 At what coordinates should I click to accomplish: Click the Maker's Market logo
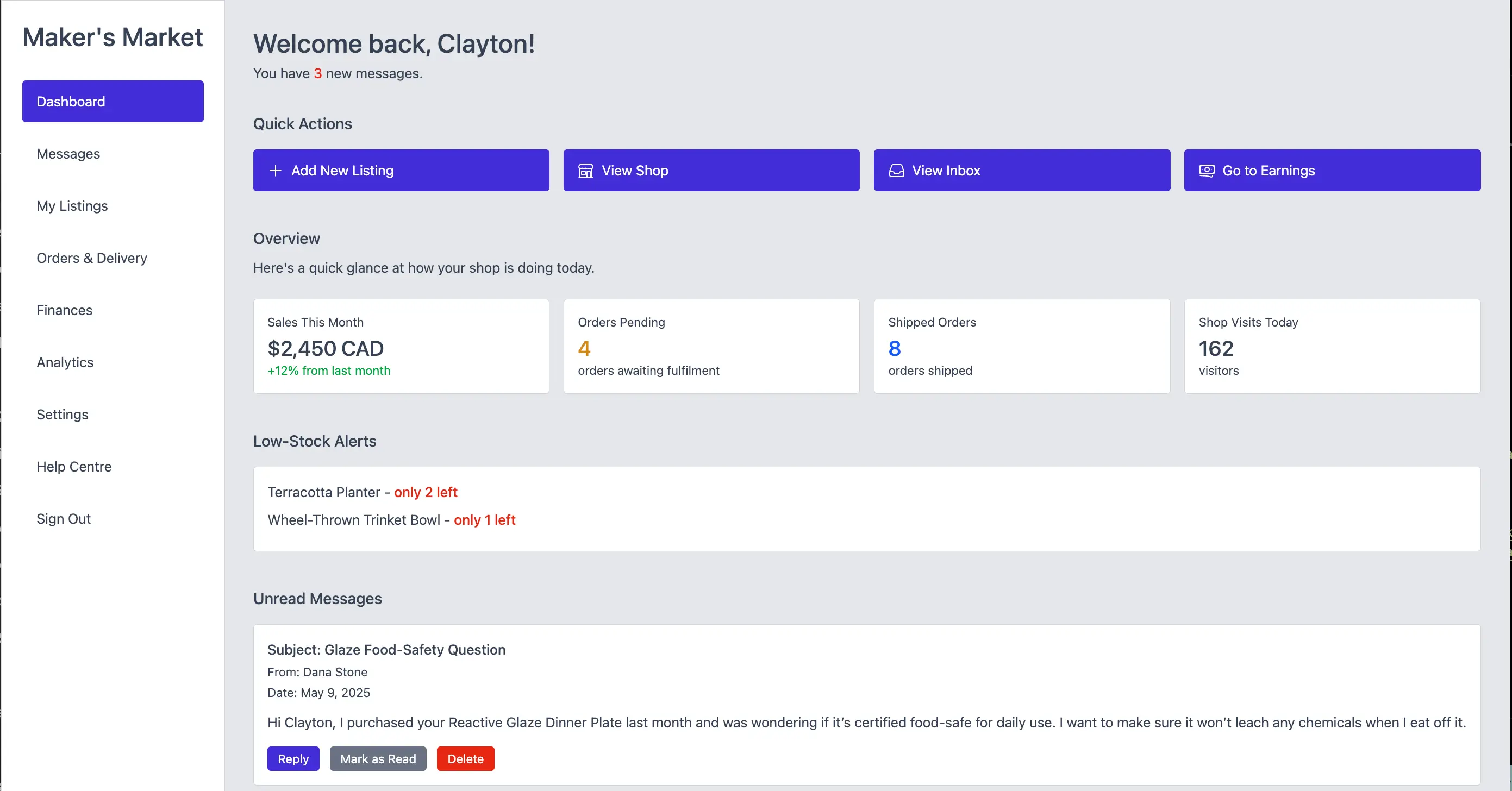(113, 37)
